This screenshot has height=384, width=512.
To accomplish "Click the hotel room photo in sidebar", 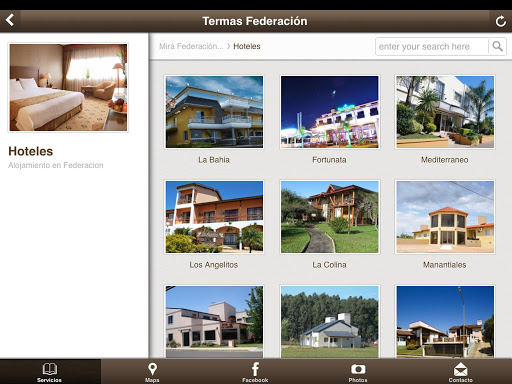I will [x=68, y=87].
